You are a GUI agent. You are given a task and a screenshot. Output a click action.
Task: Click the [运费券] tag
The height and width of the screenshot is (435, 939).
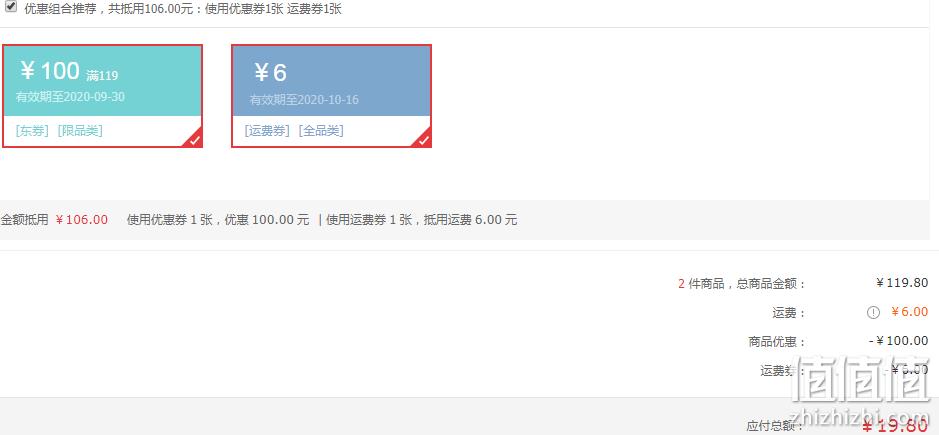(x=267, y=131)
